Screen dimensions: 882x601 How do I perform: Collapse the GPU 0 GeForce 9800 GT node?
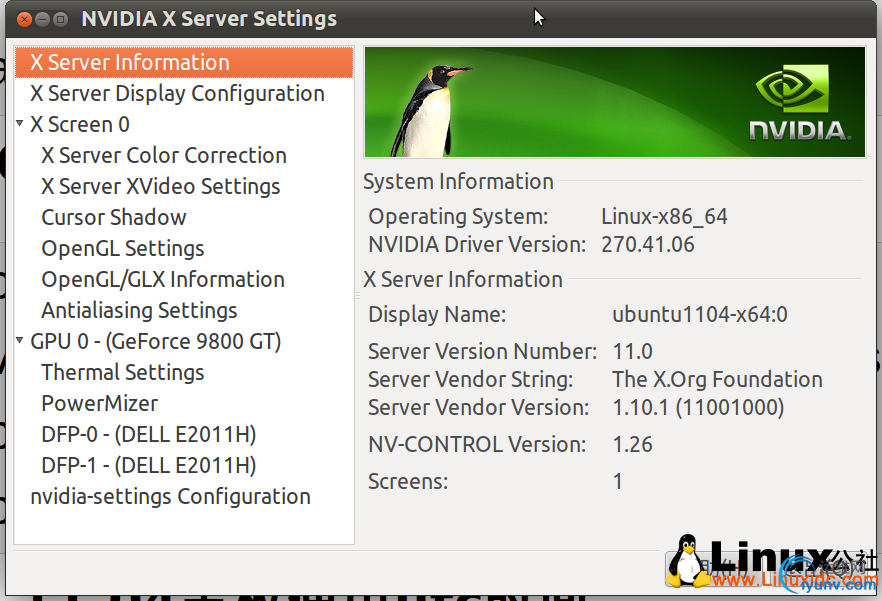[20, 341]
